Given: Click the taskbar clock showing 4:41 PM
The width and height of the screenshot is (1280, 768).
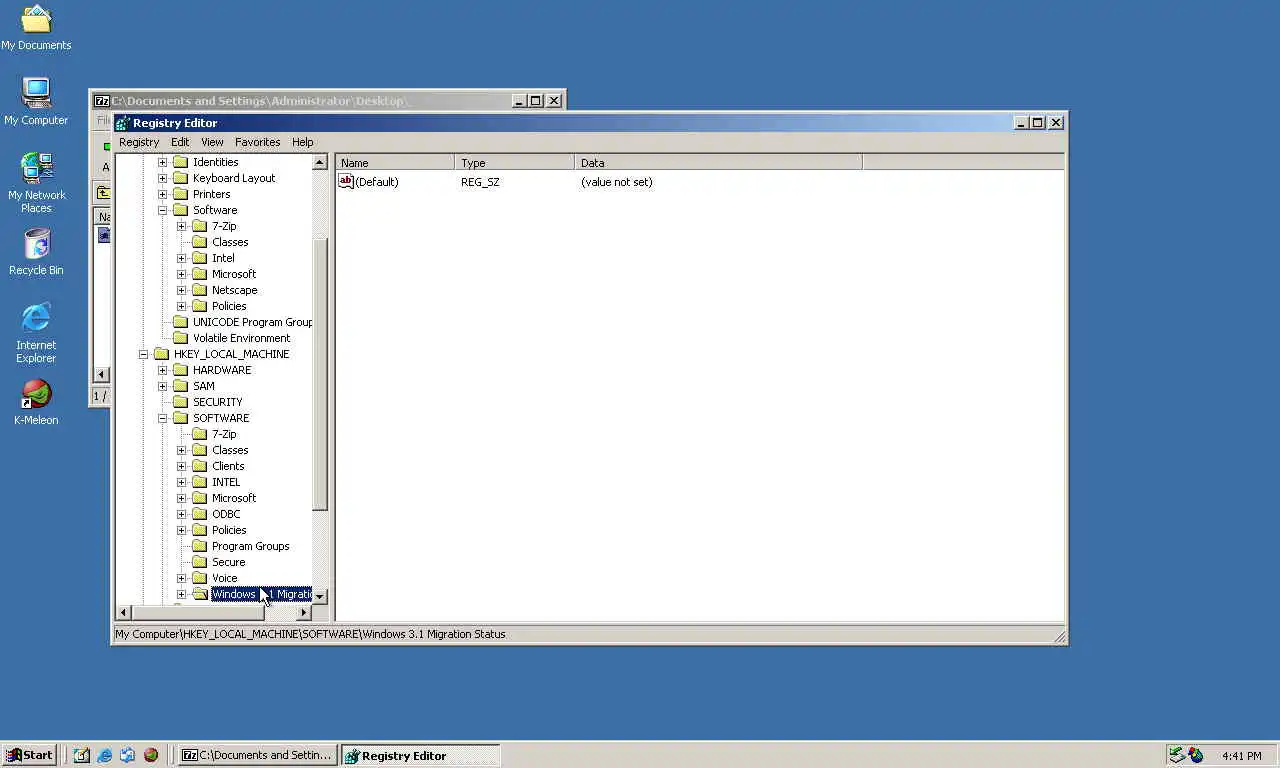Looking at the screenshot, I should pyautogui.click(x=1242, y=756).
